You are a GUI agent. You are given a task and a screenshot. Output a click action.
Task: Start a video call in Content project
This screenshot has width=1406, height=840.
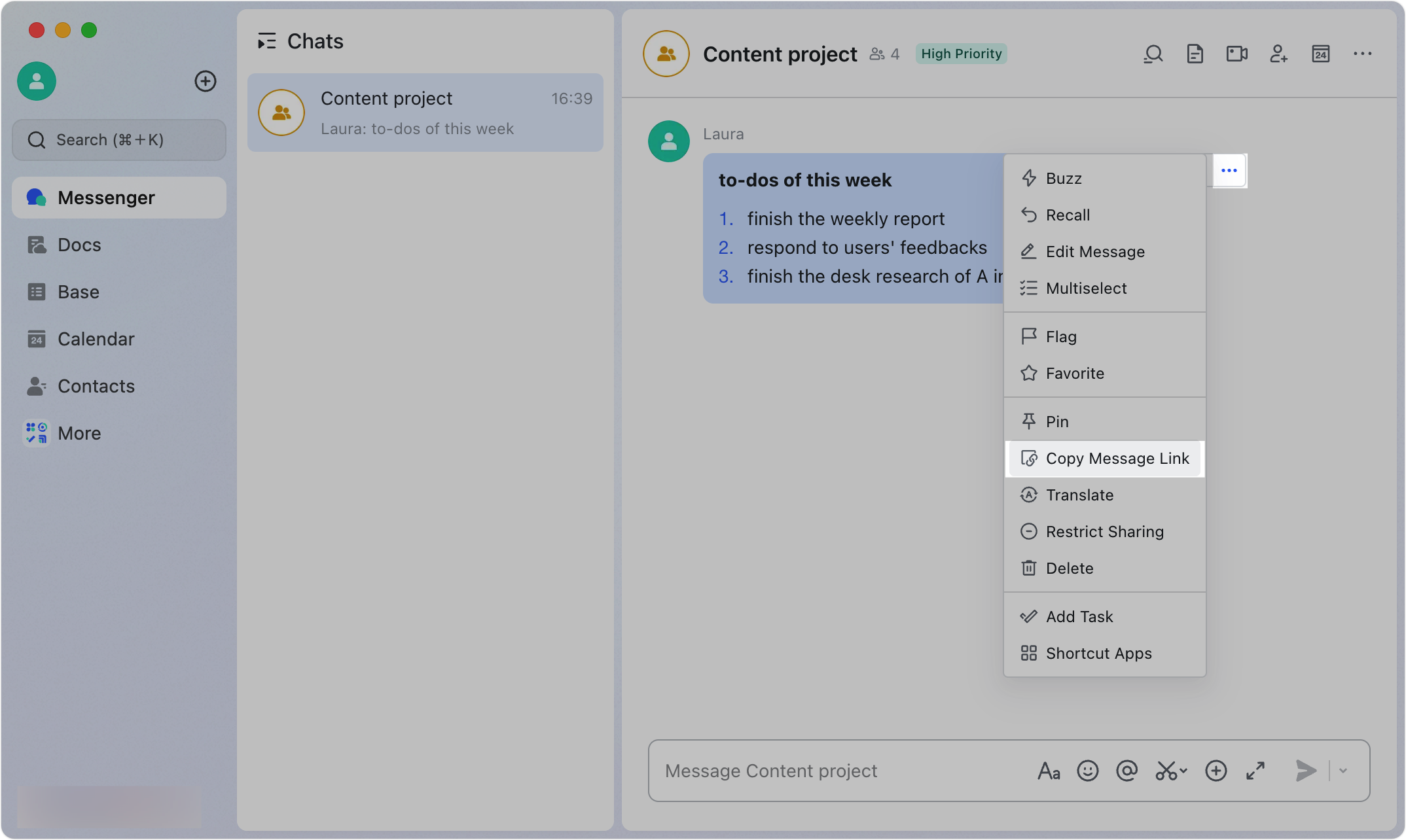pos(1236,54)
